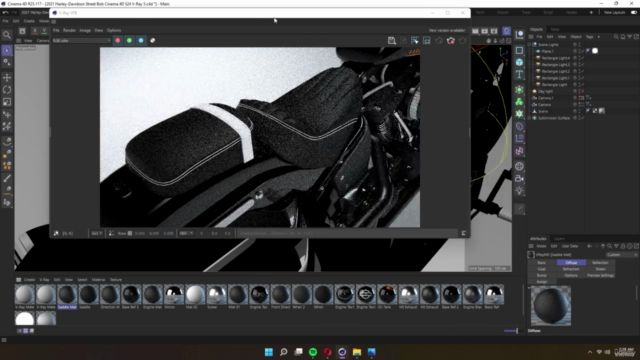Switch to alpha channel in VFB
Viewport: 640px width, 360px height.
tap(153, 40)
